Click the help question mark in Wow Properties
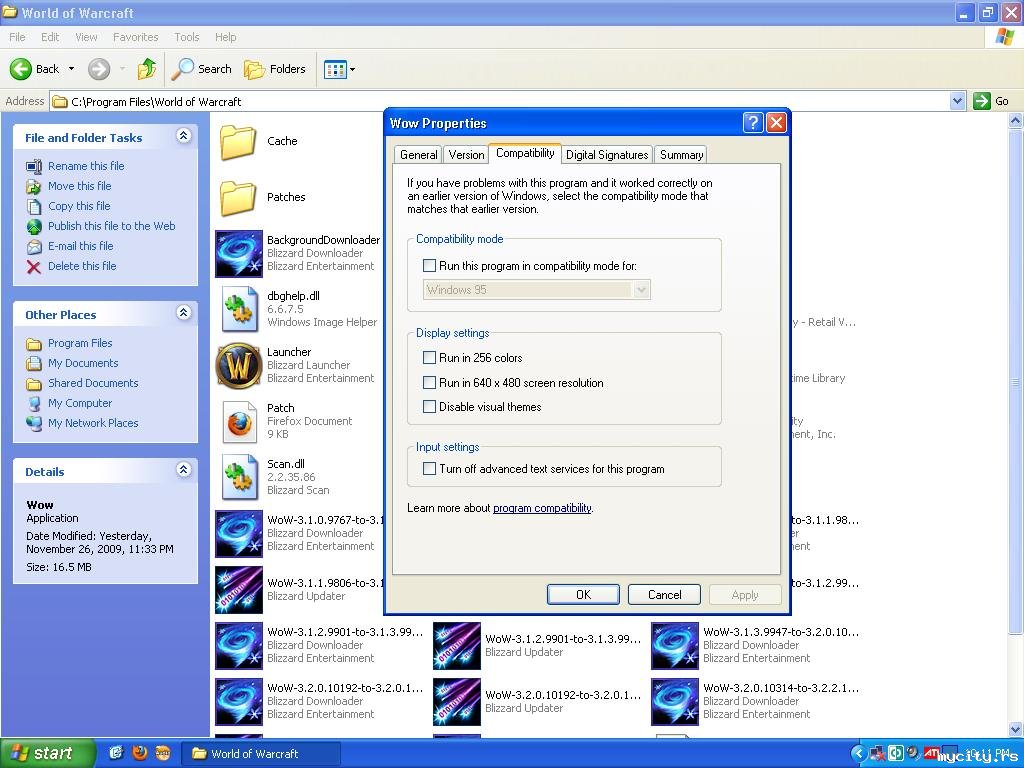Screen dimensions: 1024x768 point(753,123)
